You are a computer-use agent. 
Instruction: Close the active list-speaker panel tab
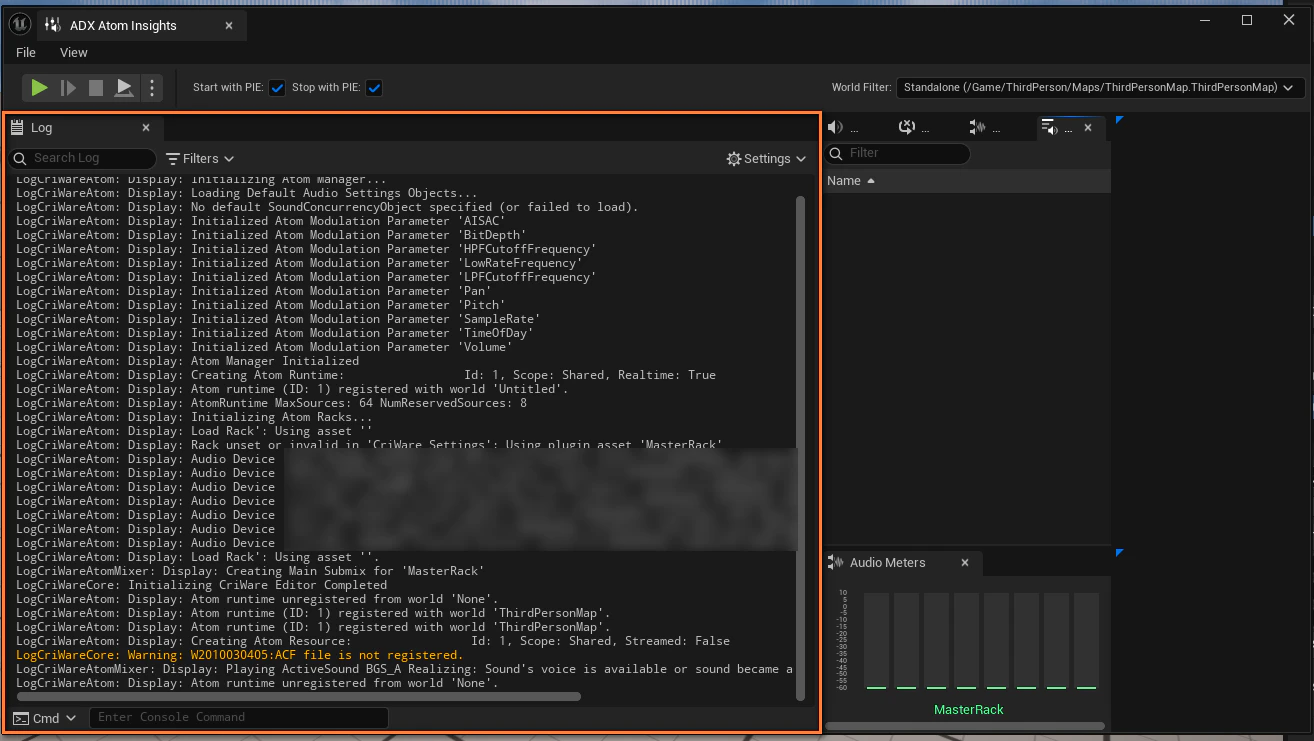[x=1088, y=127]
